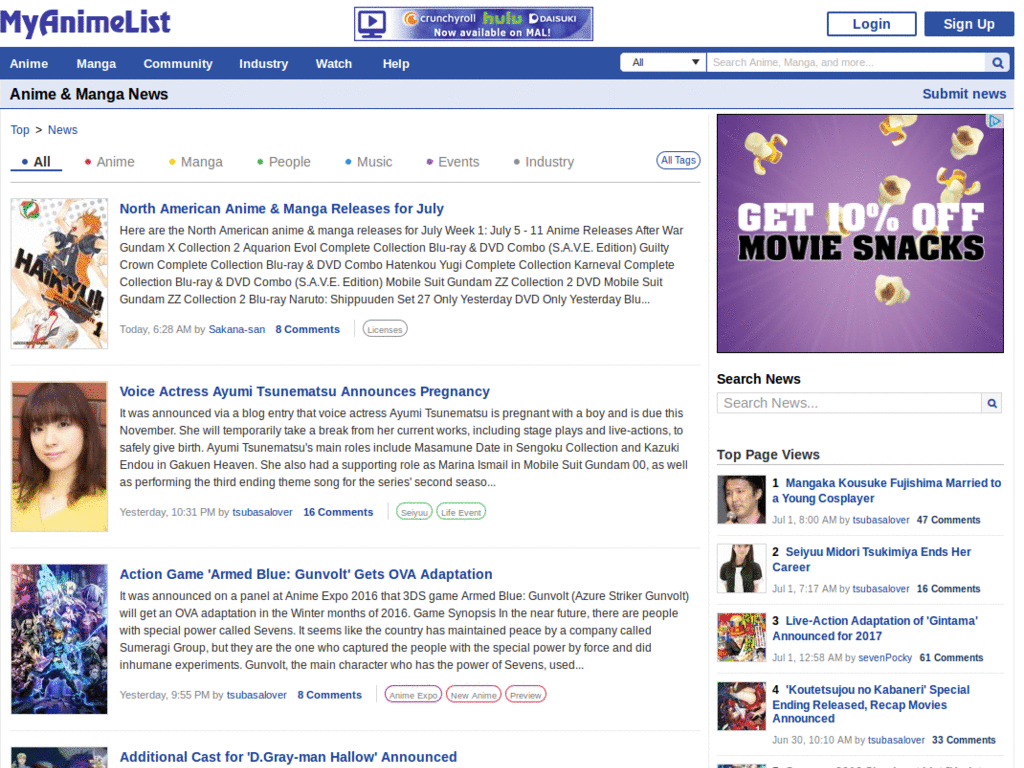Click author sevenPocky link
The height and width of the screenshot is (768, 1024).
[x=885, y=658]
